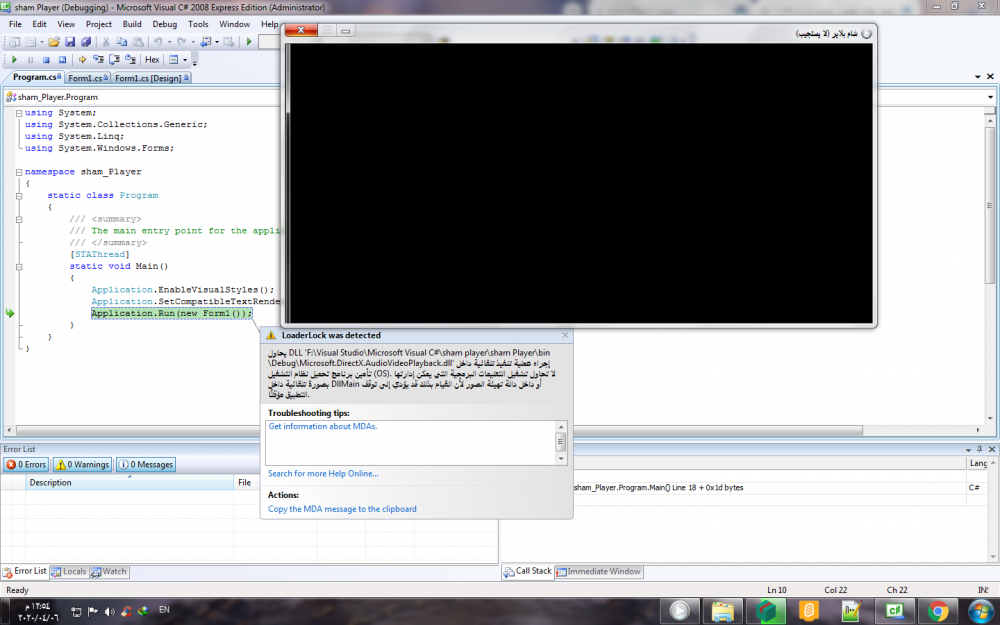Open the Project menu
The width and height of the screenshot is (1000, 625).
(x=99, y=24)
